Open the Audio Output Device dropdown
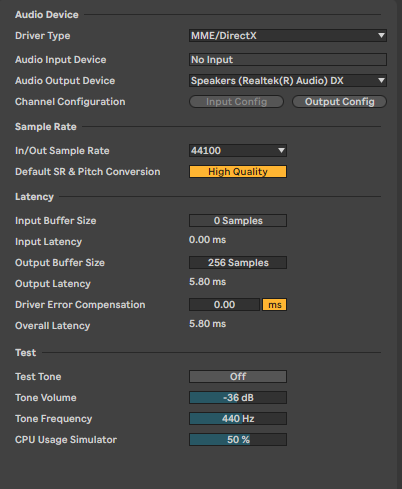The width and height of the screenshot is (402, 489). click(288, 81)
